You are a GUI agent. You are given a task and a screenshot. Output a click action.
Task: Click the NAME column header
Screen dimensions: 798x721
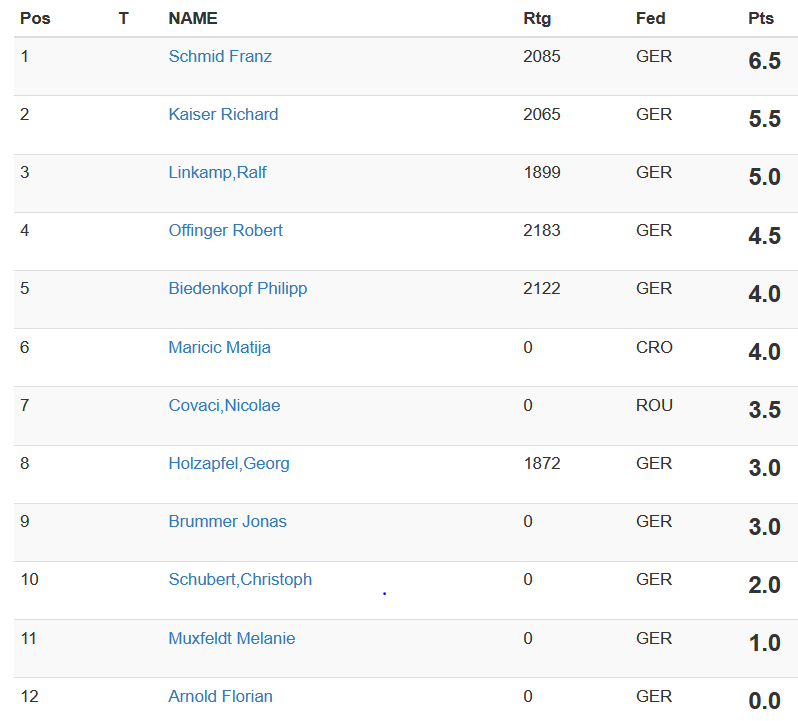pyautogui.click(x=193, y=19)
